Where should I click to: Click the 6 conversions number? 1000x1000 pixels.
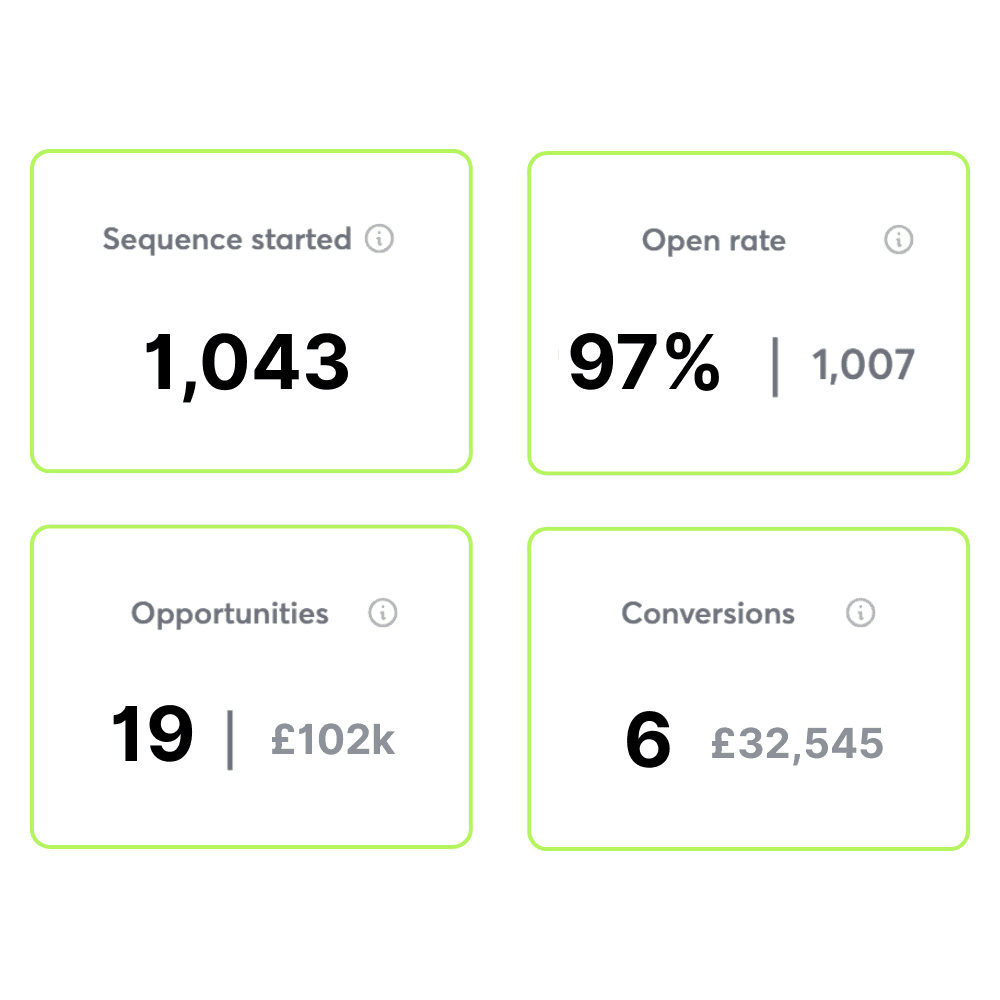[648, 740]
